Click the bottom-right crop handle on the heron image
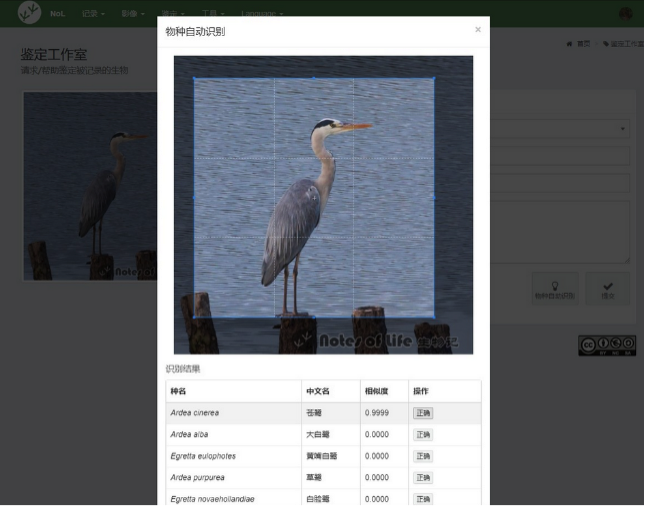Viewport: 645px width, 507px height. click(434, 317)
